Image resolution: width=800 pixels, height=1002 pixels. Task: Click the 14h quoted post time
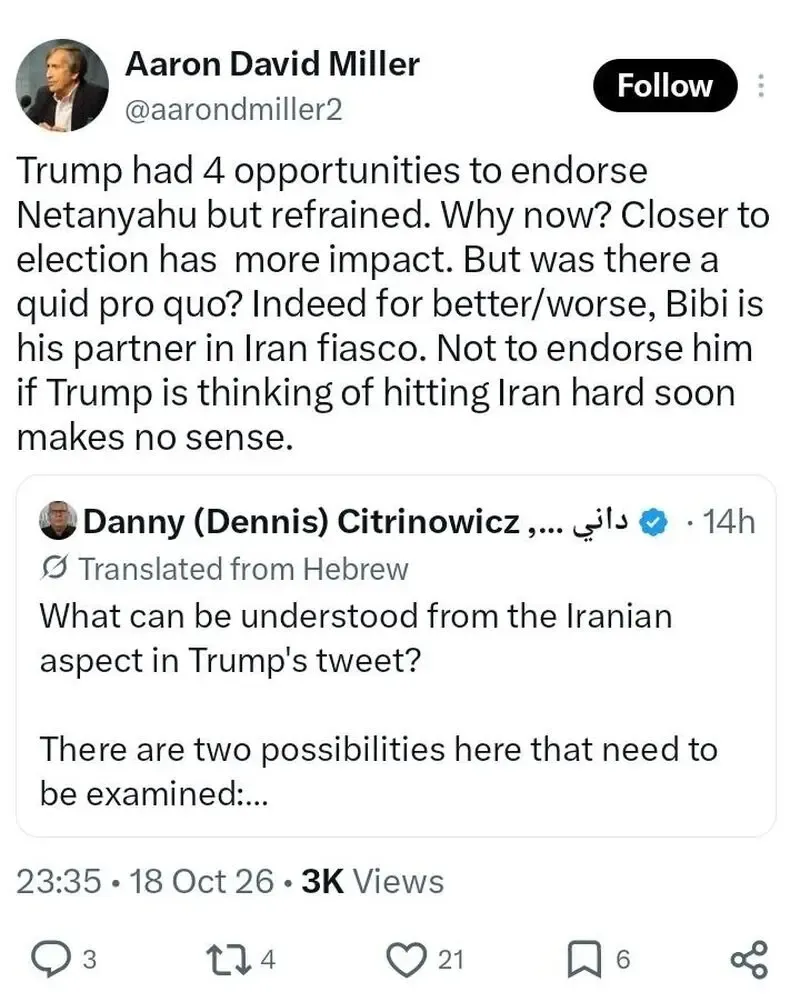pos(730,523)
